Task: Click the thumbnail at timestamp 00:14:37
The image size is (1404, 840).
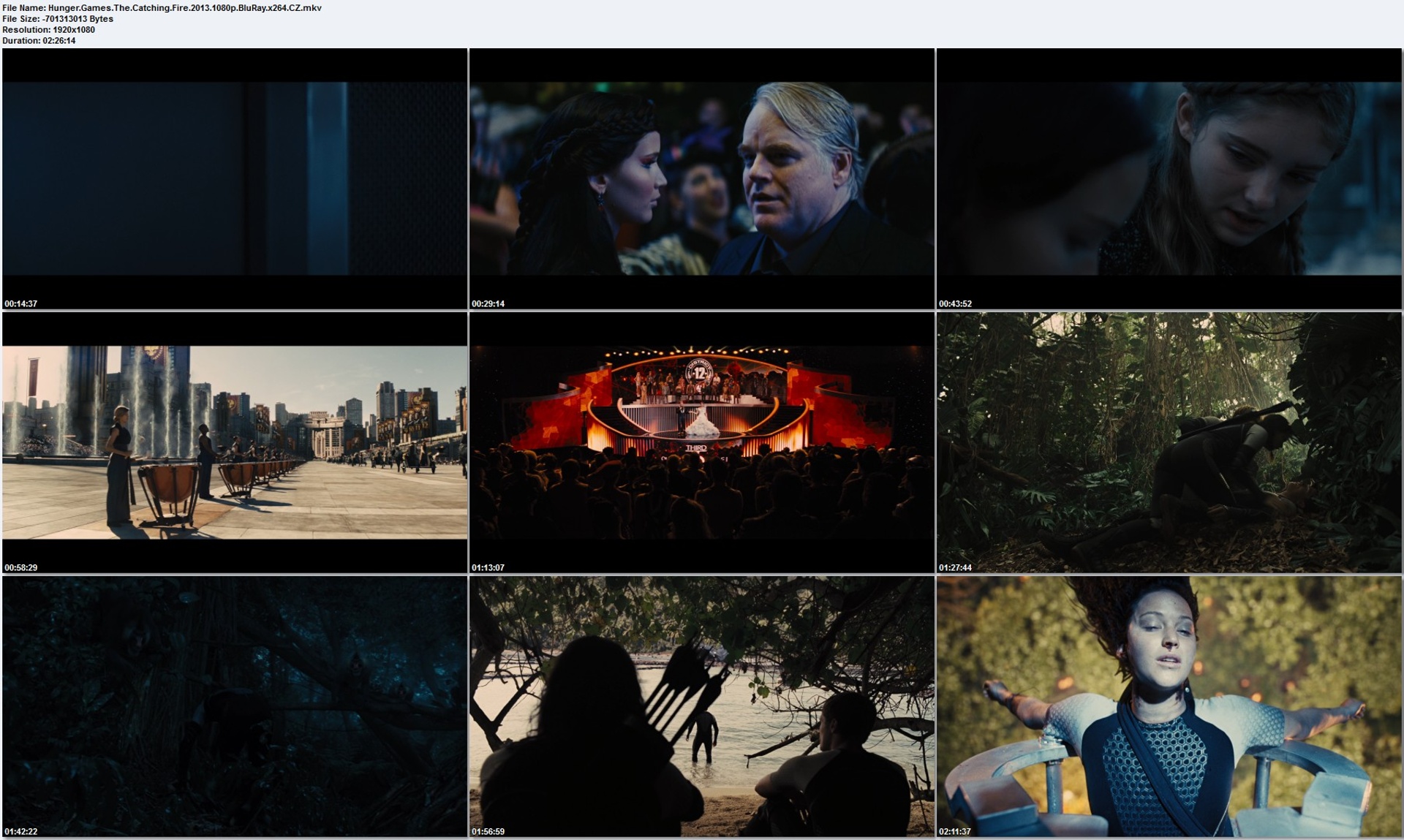Action: [x=235, y=178]
